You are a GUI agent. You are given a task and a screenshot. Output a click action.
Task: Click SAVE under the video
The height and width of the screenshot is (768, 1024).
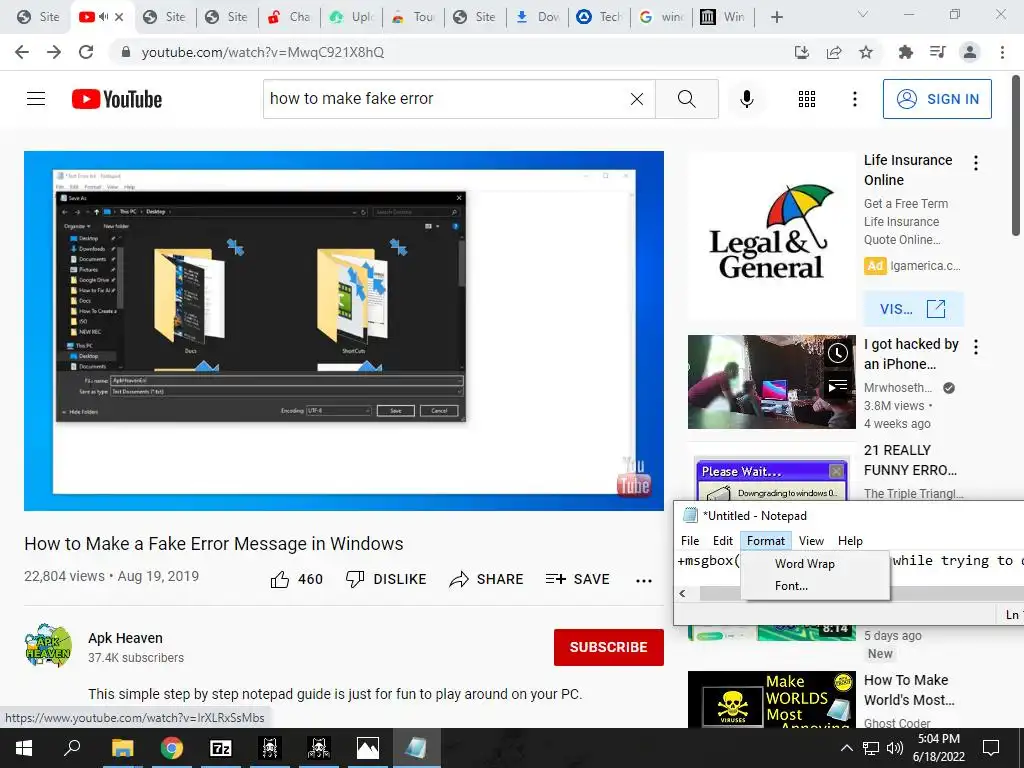tap(577, 579)
